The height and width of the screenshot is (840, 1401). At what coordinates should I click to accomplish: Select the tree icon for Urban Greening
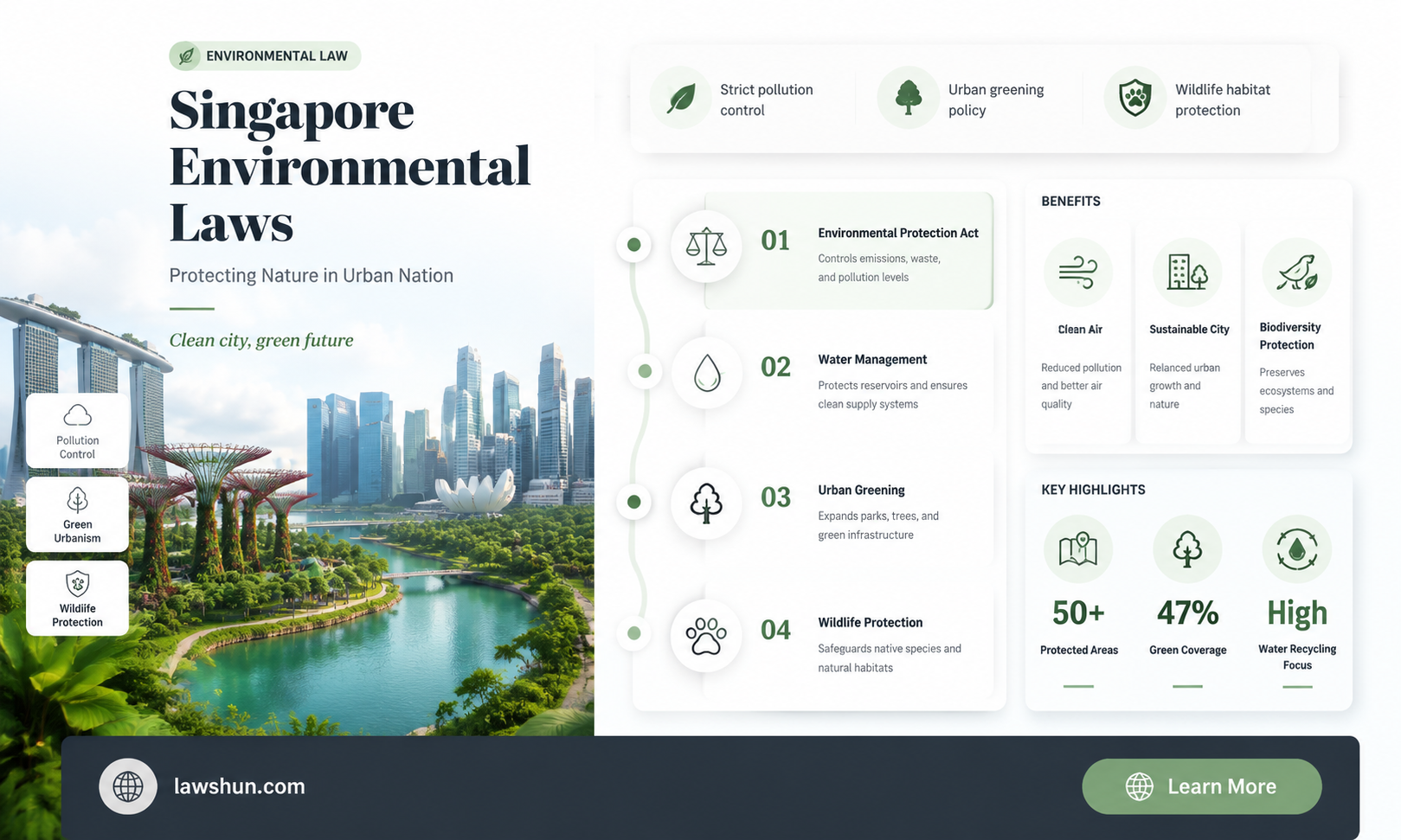pyautogui.click(x=706, y=503)
